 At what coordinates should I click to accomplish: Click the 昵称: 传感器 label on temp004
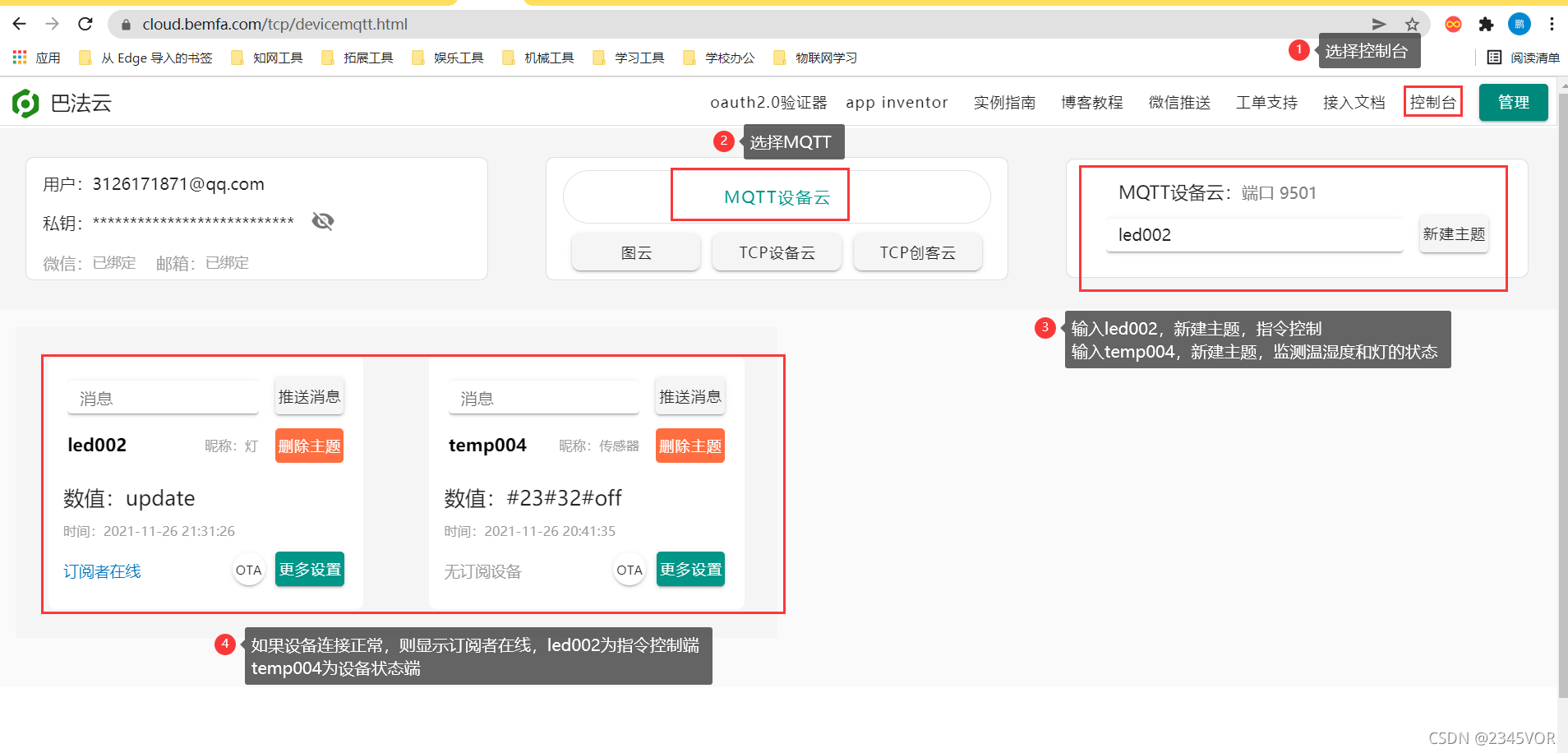click(x=599, y=446)
